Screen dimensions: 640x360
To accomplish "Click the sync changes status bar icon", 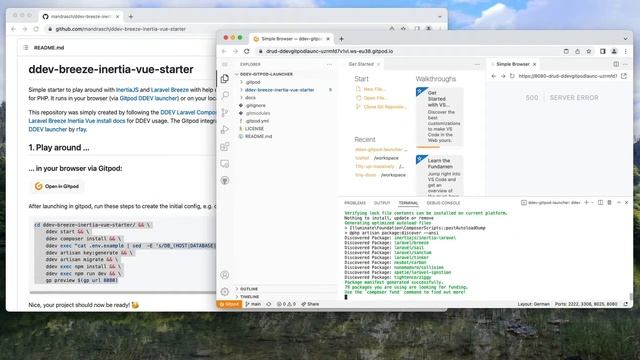I will pos(269,304).
